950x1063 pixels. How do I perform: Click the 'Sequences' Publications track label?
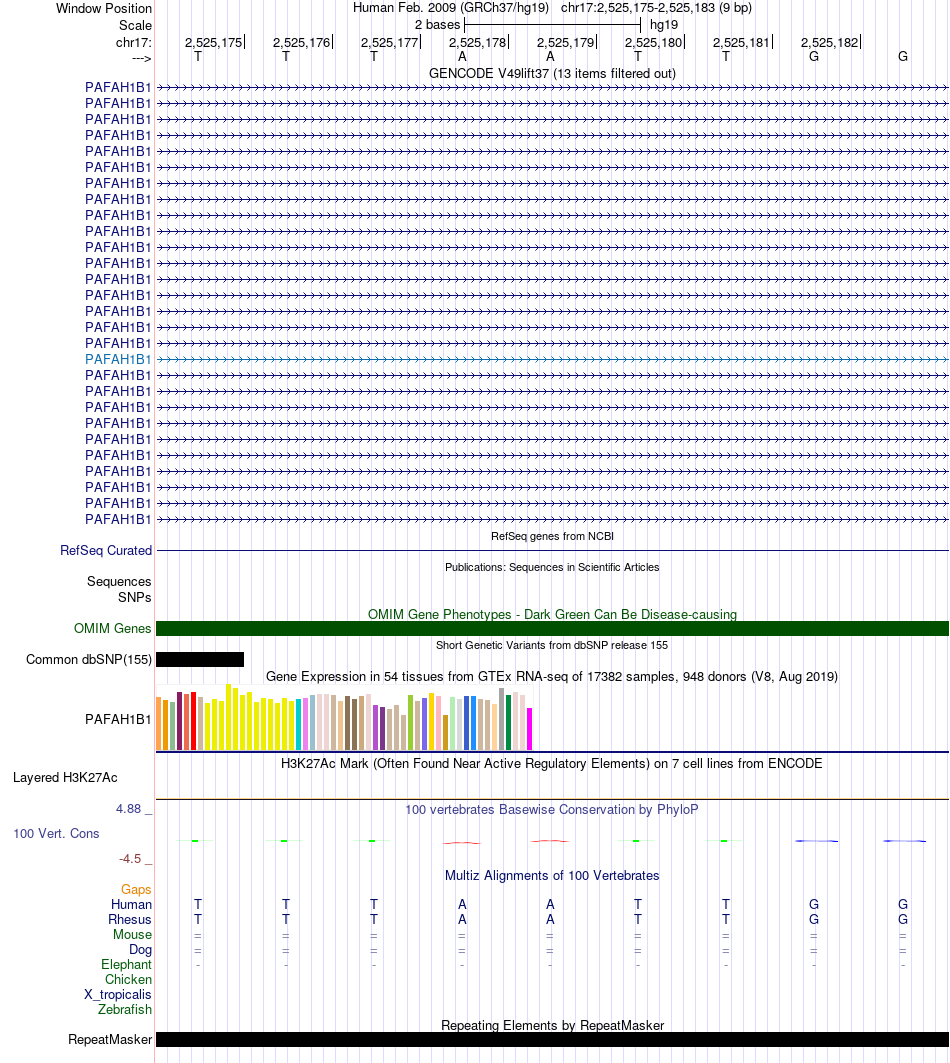click(x=119, y=582)
